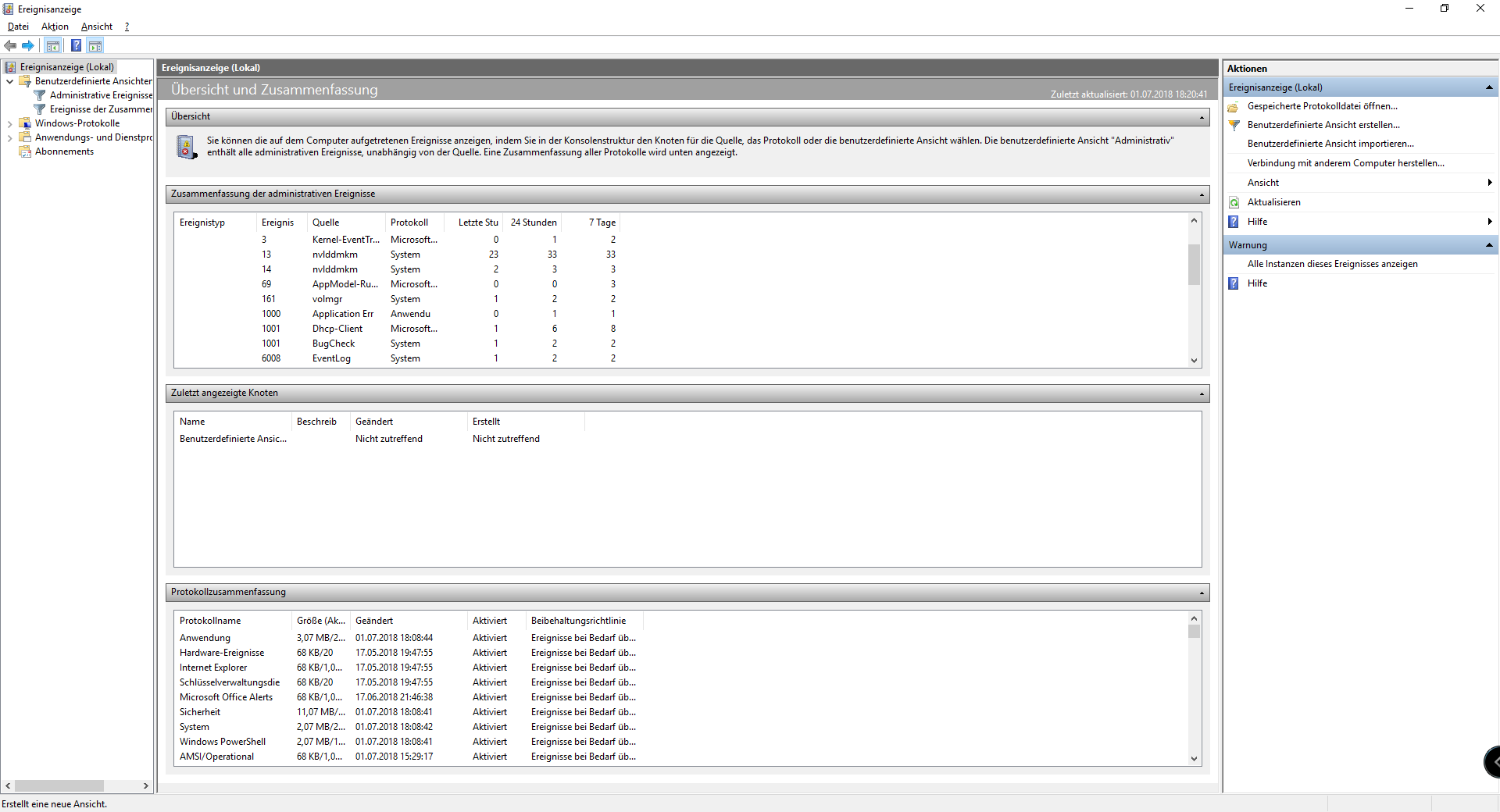Select volmgr event 161 row
Image resolution: width=1500 pixels, height=812 pixels.
[397, 299]
